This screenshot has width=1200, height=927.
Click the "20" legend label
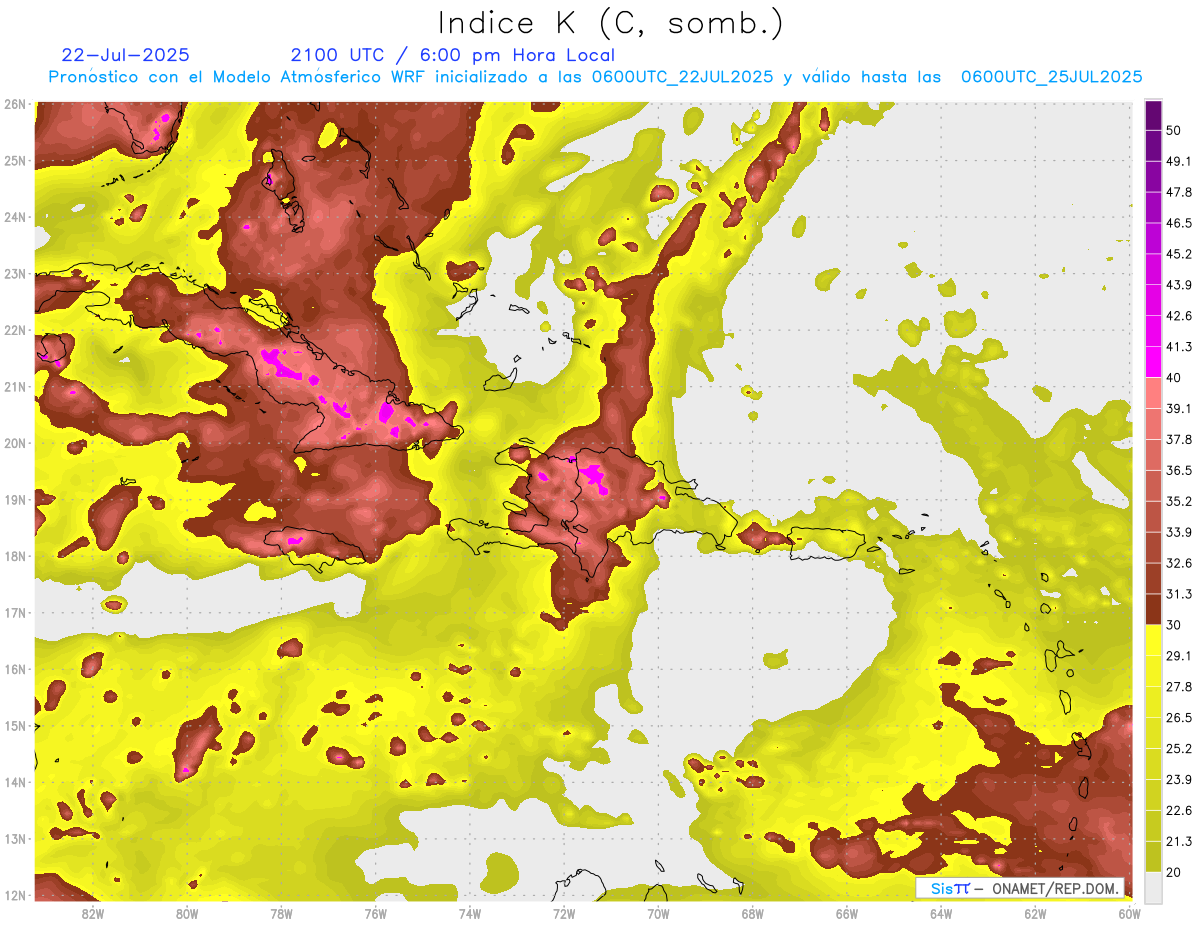click(1174, 872)
